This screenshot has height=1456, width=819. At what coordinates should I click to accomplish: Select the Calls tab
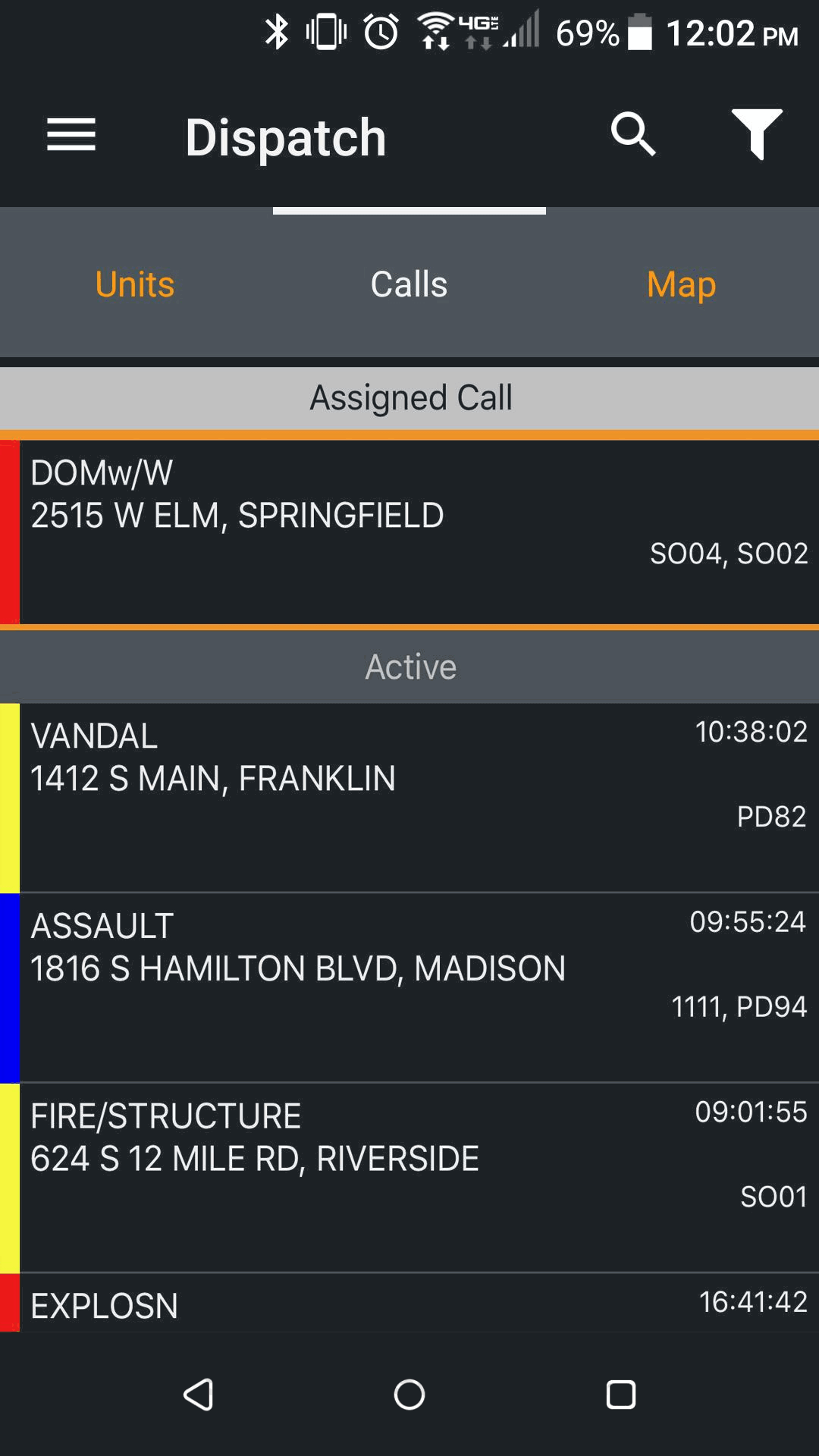pos(409,284)
